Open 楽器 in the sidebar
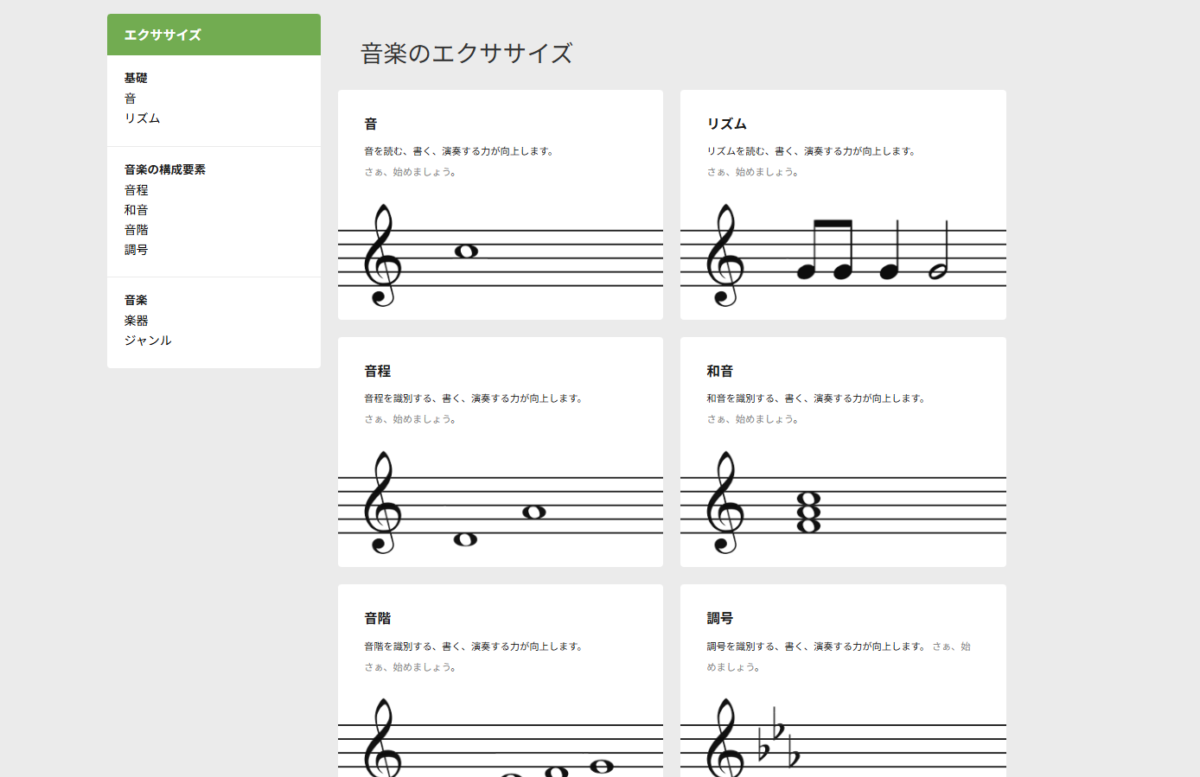1200x777 pixels. [136, 320]
